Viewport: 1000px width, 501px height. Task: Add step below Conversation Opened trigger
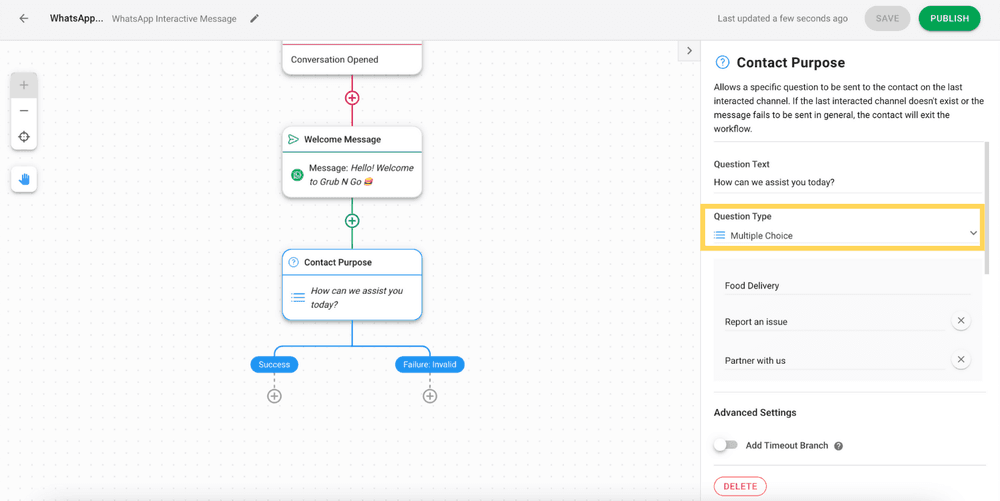tap(352, 98)
